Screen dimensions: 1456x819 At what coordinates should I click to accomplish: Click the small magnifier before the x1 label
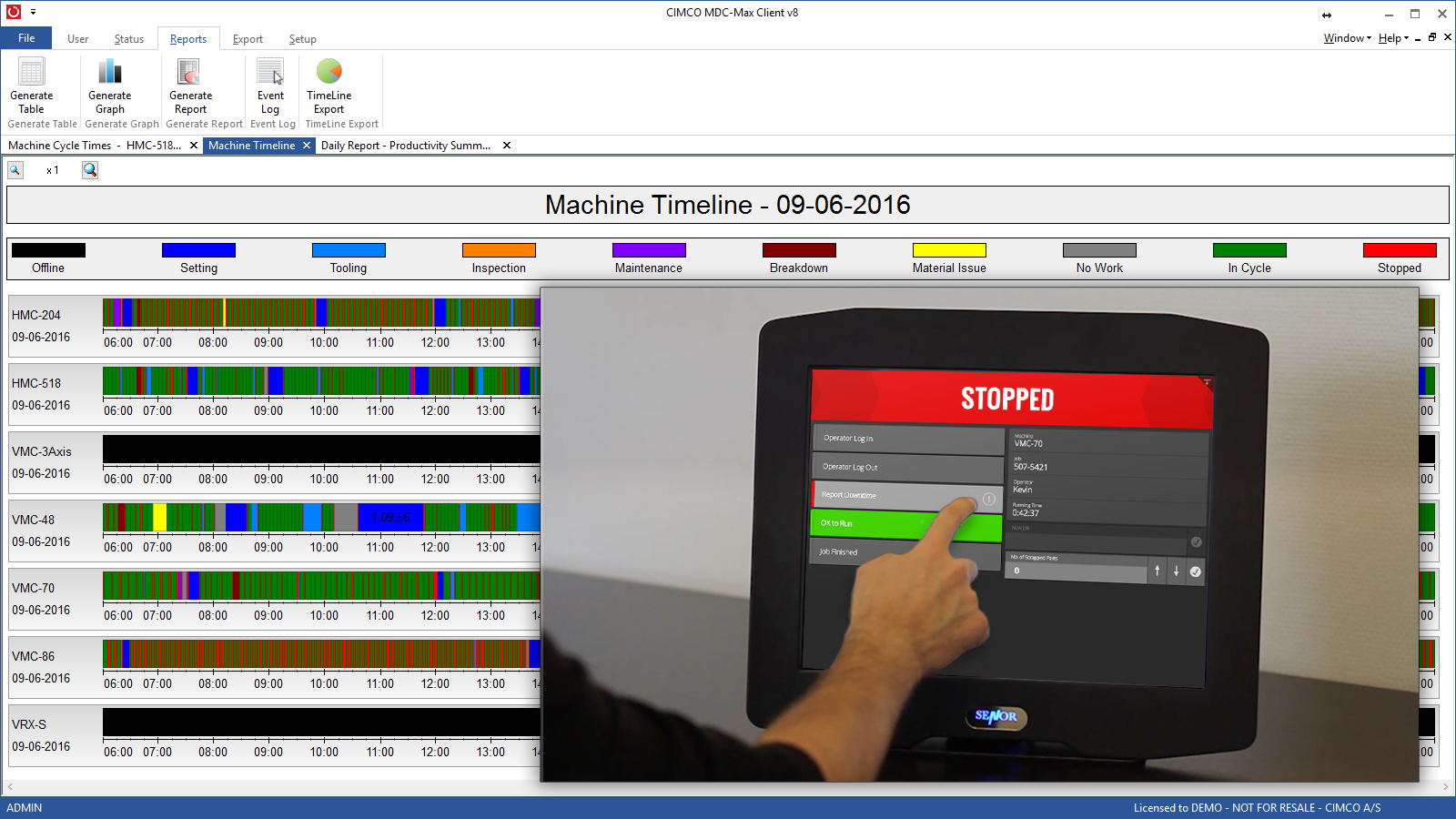(15, 170)
